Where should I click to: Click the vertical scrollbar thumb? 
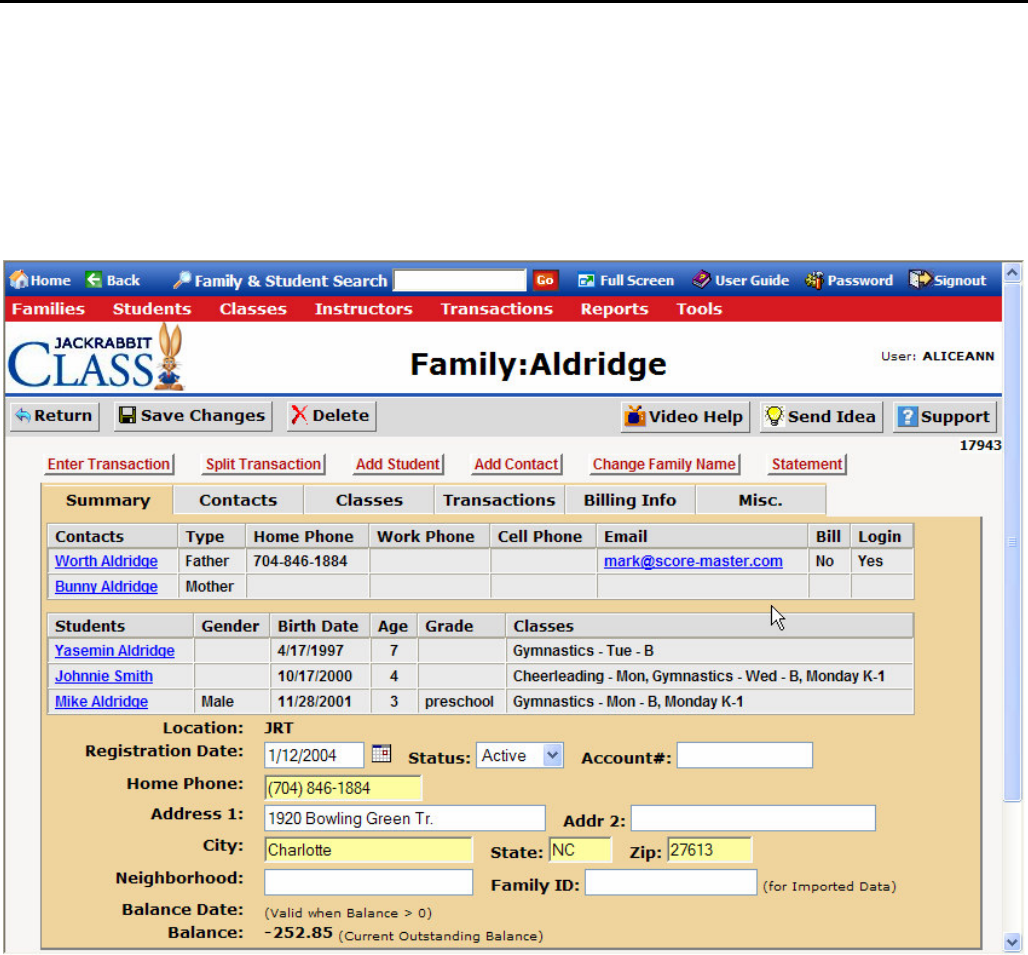[x=1012, y=542]
